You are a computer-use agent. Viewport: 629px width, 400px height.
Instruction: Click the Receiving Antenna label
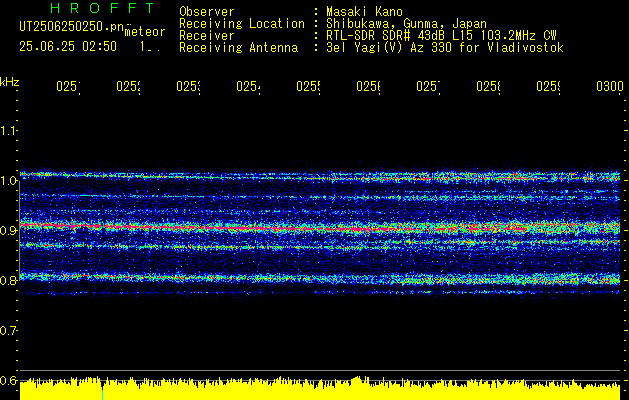click(x=239, y=48)
